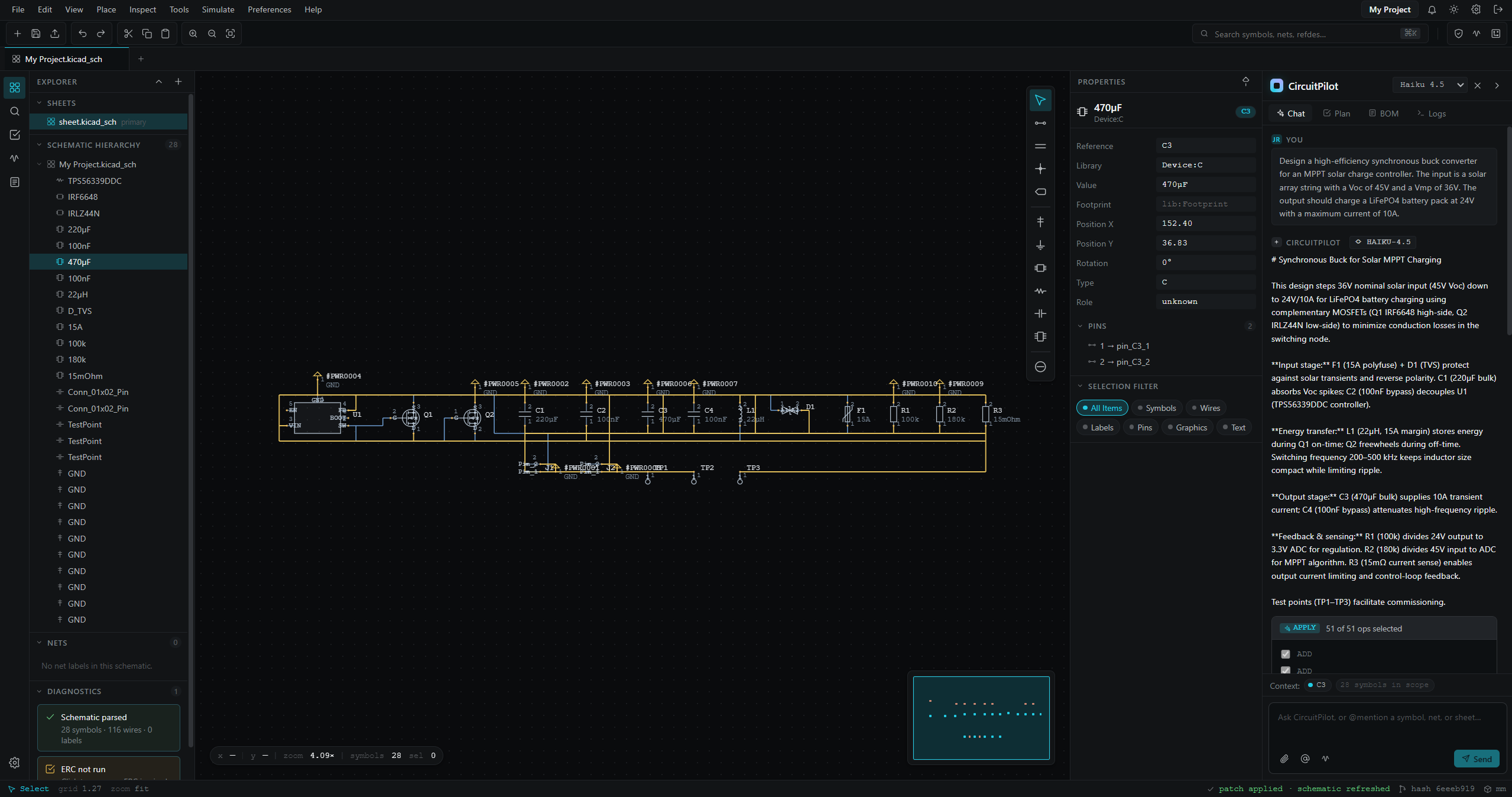This screenshot has width=1512, height=797.
Task: Collapse the Sheets section
Action: click(40, 103)
